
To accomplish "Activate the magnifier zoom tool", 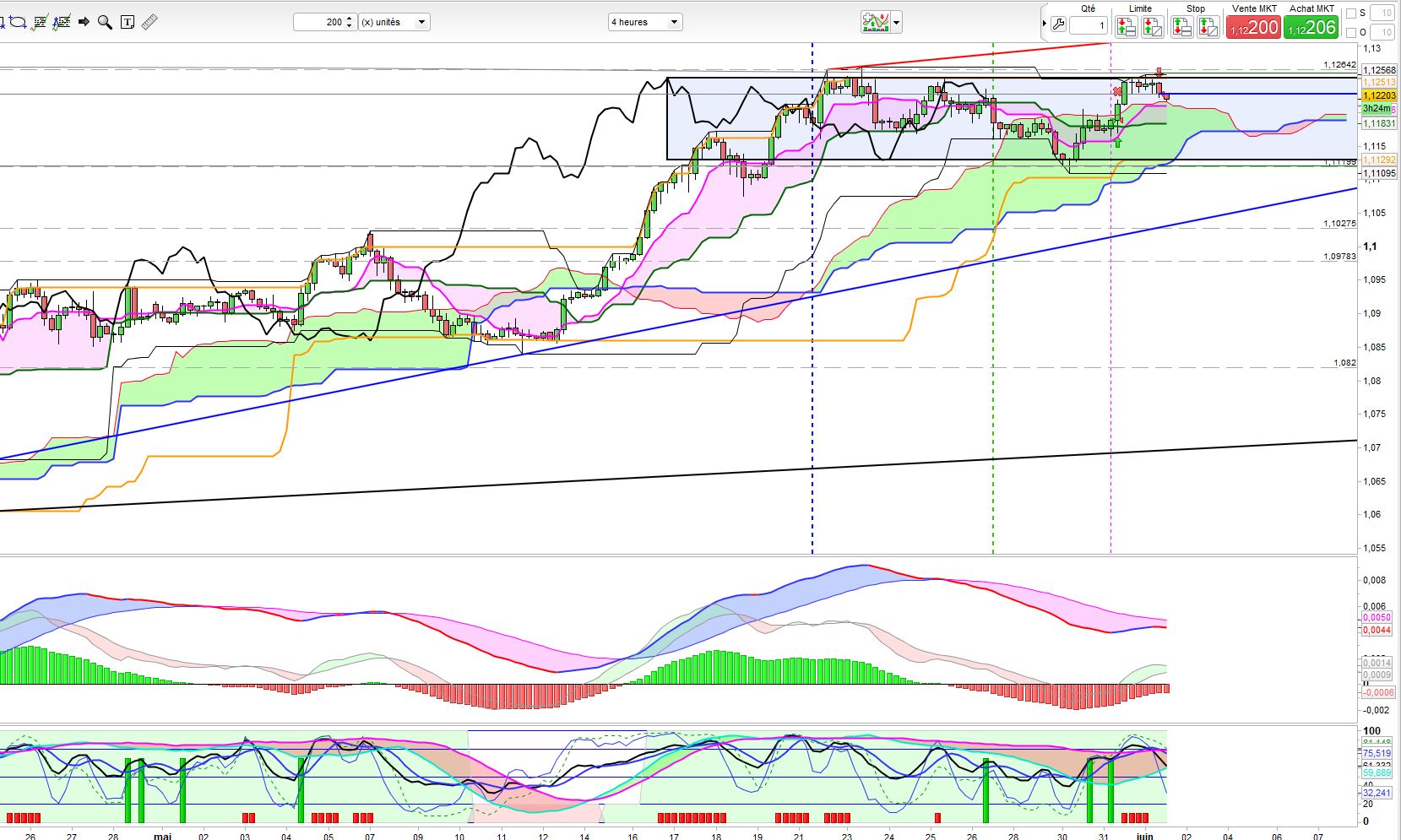I will coord(105,22).
